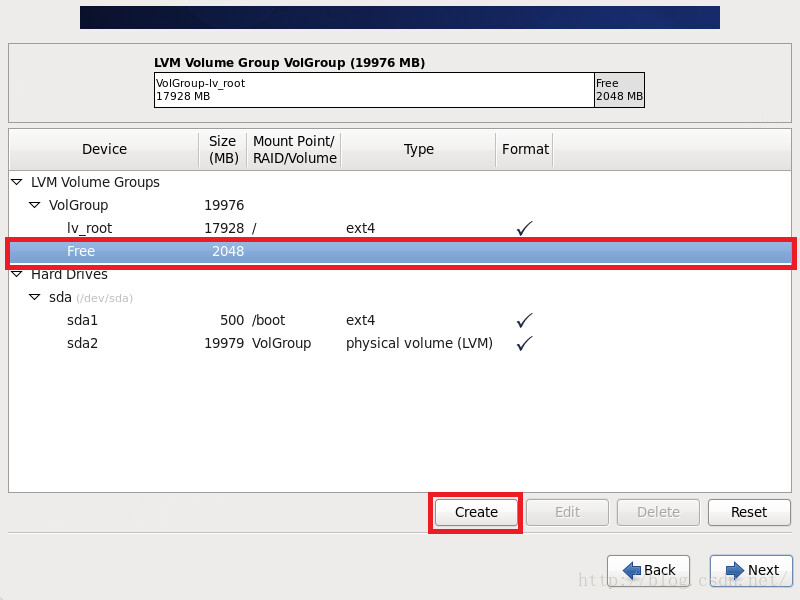Select the VolGroup row label
Screen dimensions: 800x600
[x=79, y=205]
